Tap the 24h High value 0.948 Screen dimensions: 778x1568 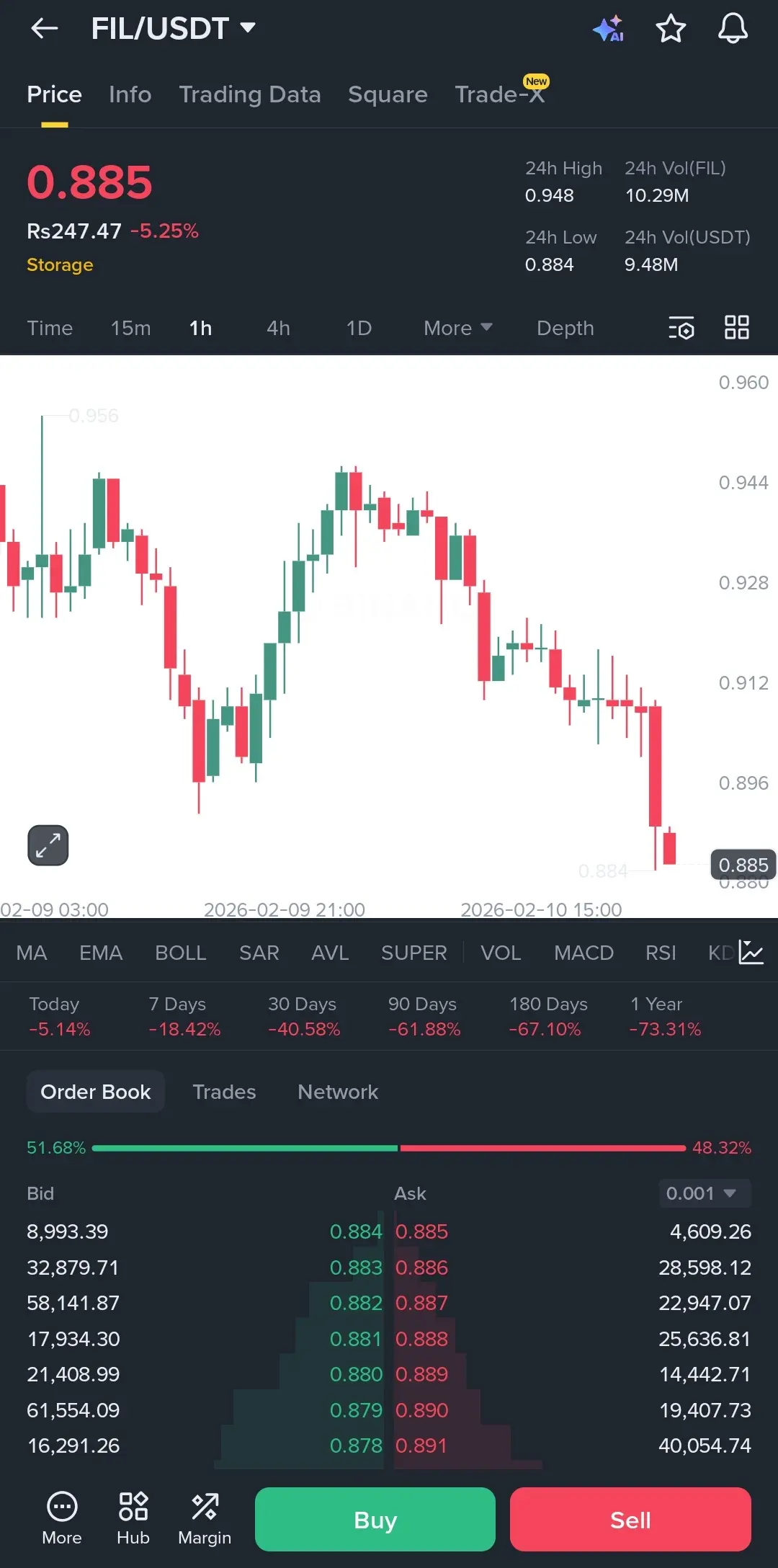550,195
